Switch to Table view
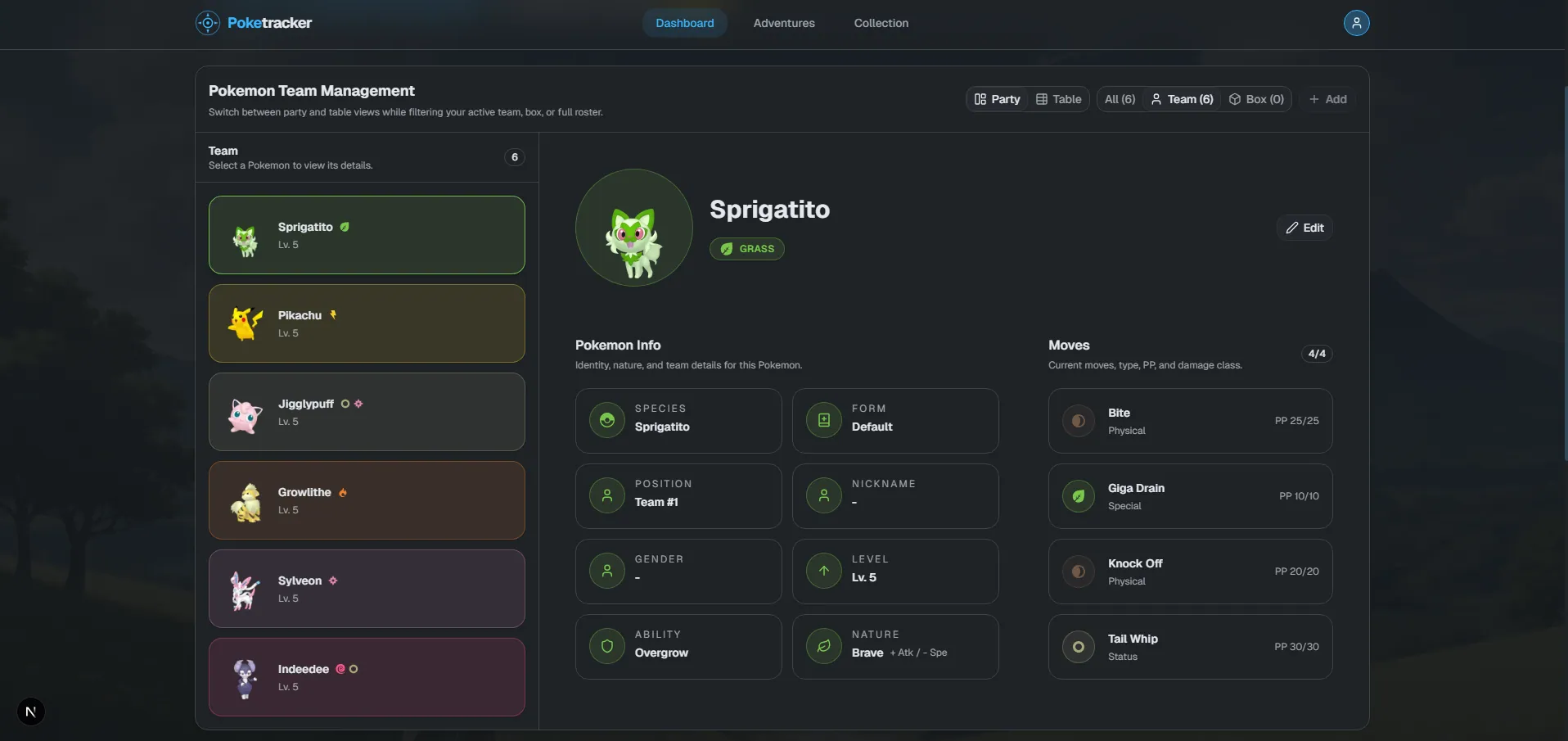 point(1058,99)
